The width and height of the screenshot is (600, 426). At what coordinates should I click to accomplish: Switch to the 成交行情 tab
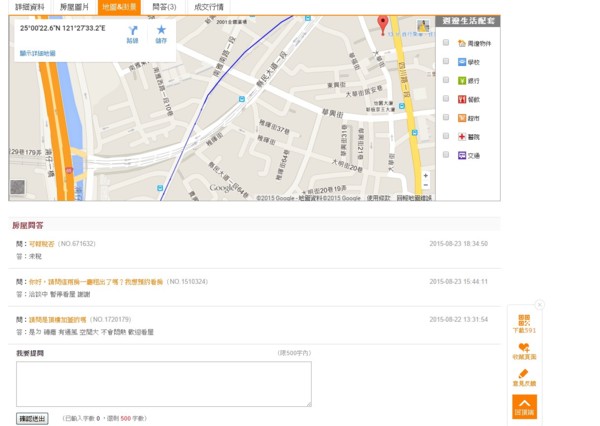(209, 7)
